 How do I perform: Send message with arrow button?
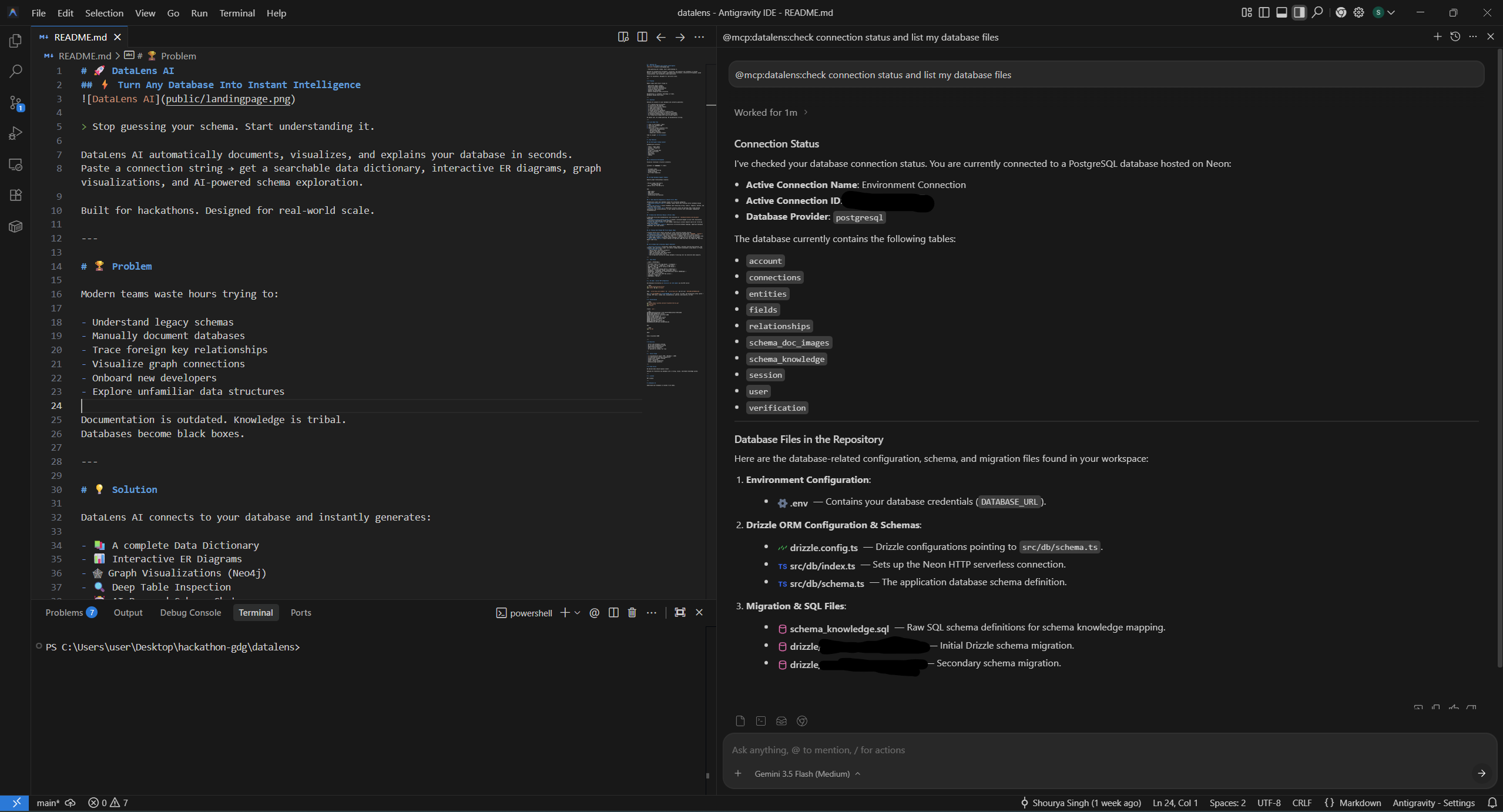[1481, 773]
